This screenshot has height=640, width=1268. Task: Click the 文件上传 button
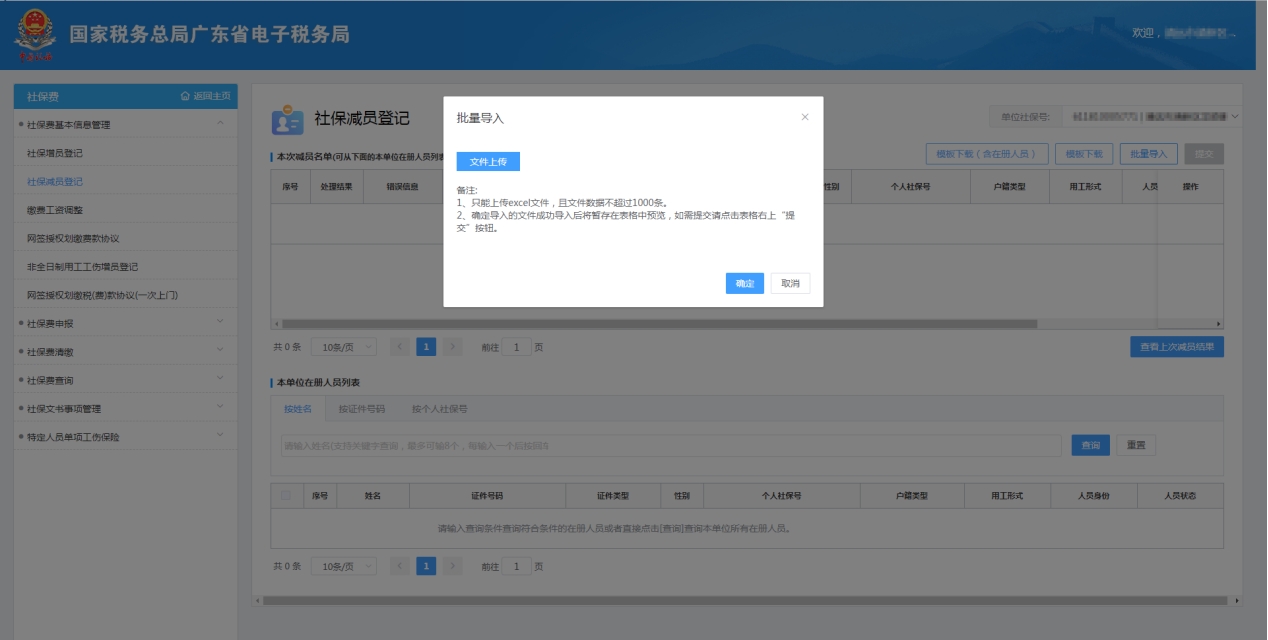tap(488, 162)
